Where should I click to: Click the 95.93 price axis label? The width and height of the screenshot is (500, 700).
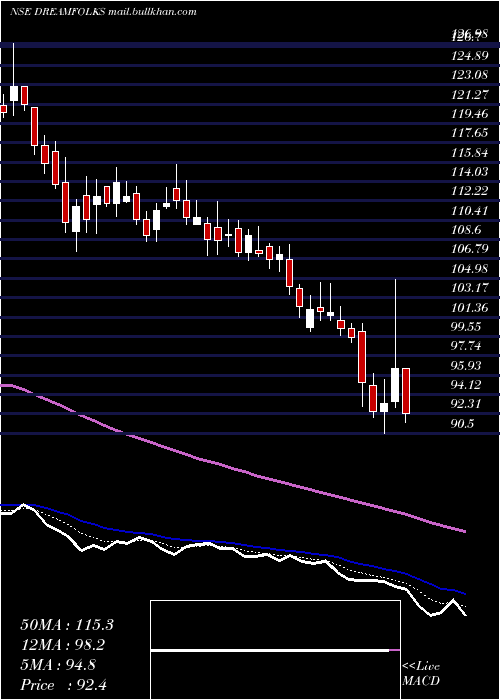pos(467,365)
